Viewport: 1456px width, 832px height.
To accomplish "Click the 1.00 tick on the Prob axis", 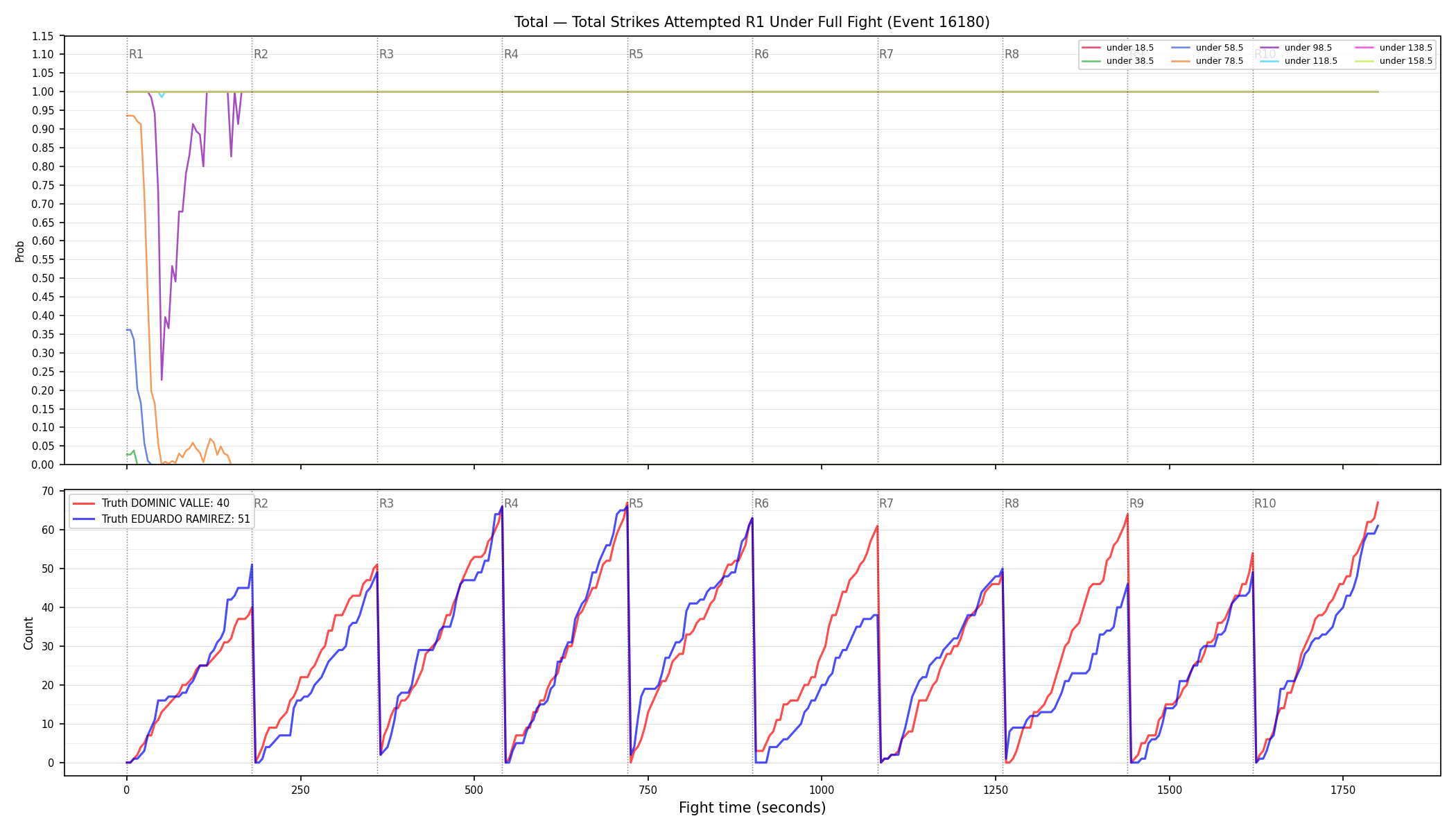I will [x=43, y=92].
